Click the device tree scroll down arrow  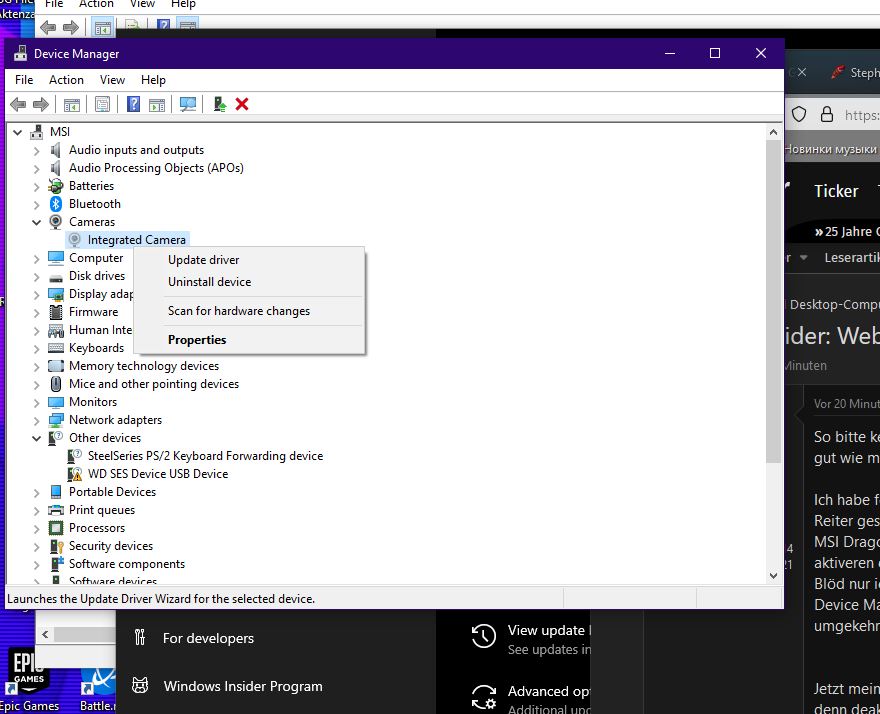[x=773, y=576]
